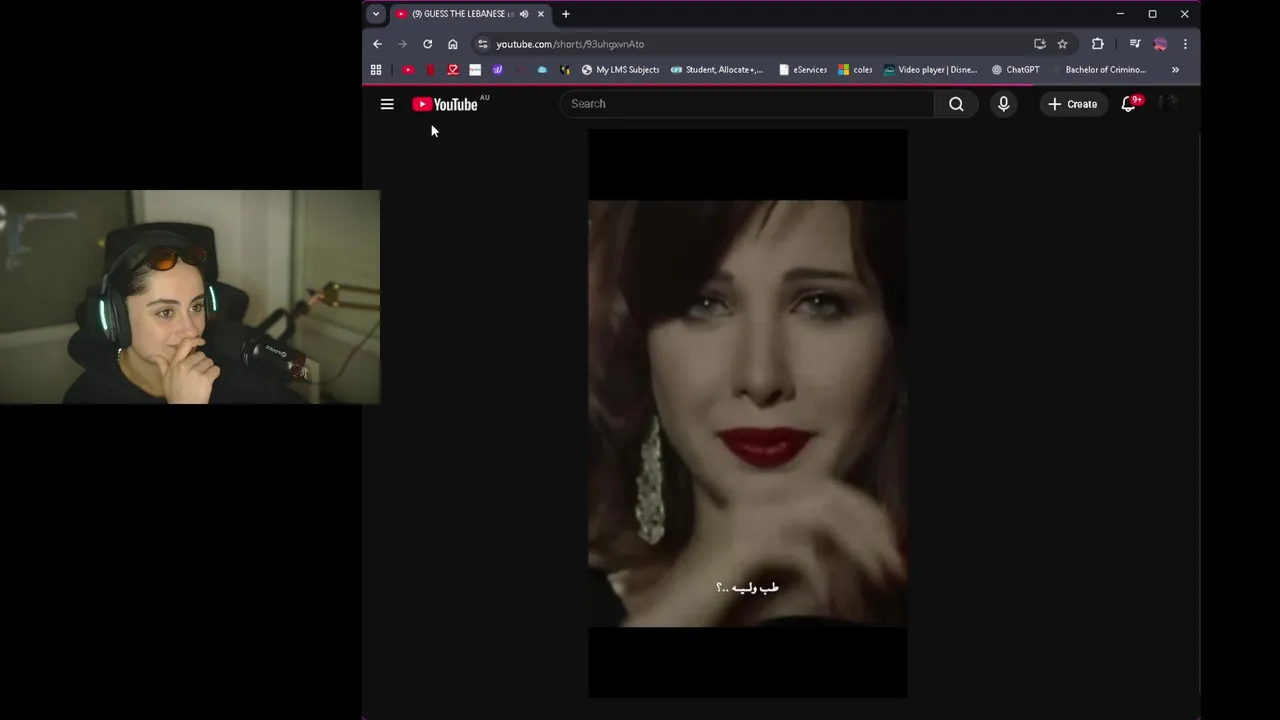Open the eServices bookmark

coord(803,70)
